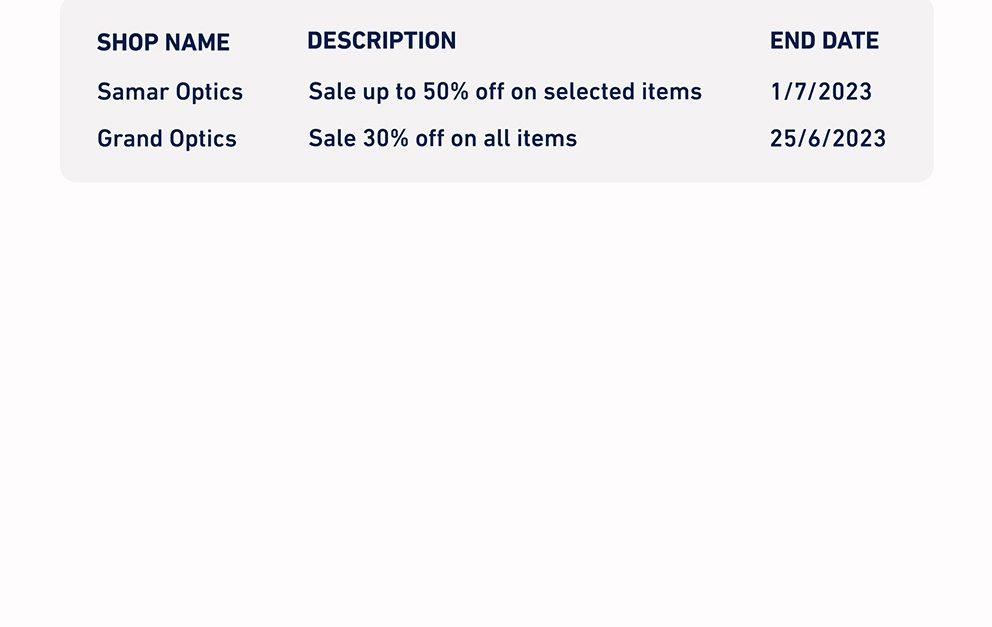Open the 30% off all items description
The image size is (992, 627).
pyautogui.click(x=442, y=138)
